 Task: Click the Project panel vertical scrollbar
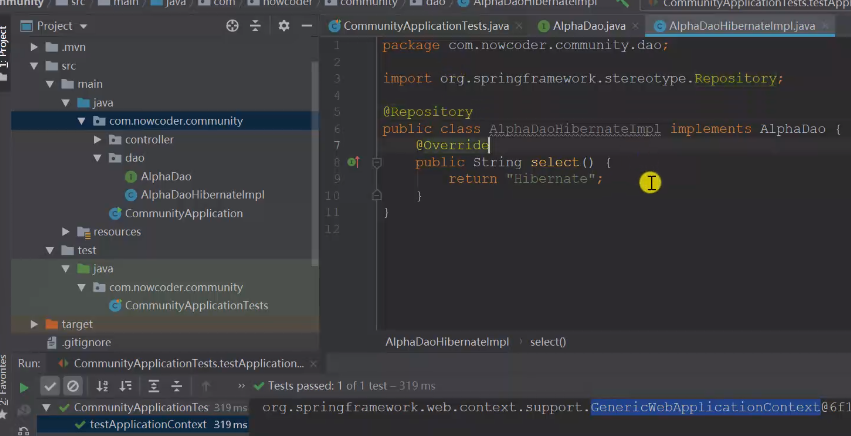pyautogui.click(x=315, y=163)
